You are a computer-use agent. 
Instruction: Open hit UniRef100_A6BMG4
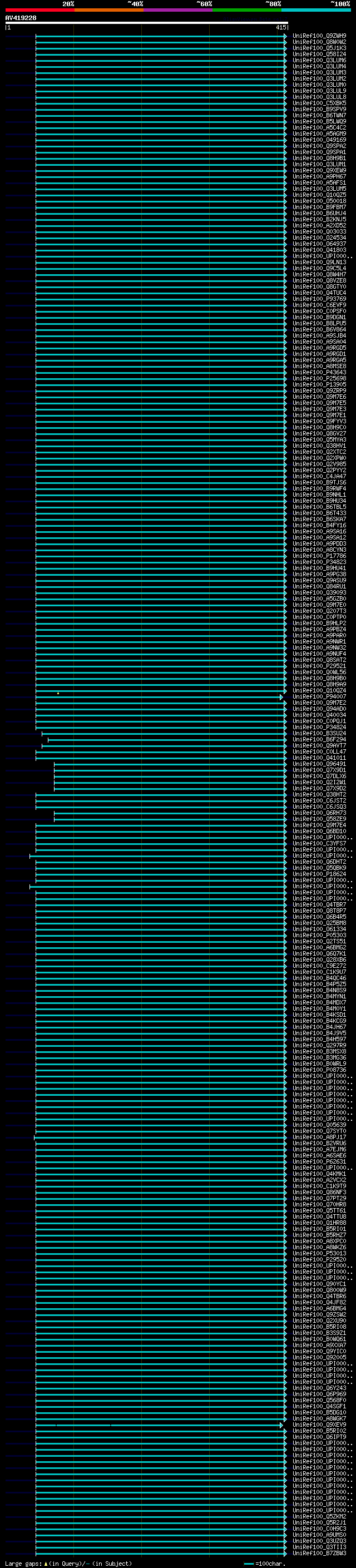pos(319,1308)
